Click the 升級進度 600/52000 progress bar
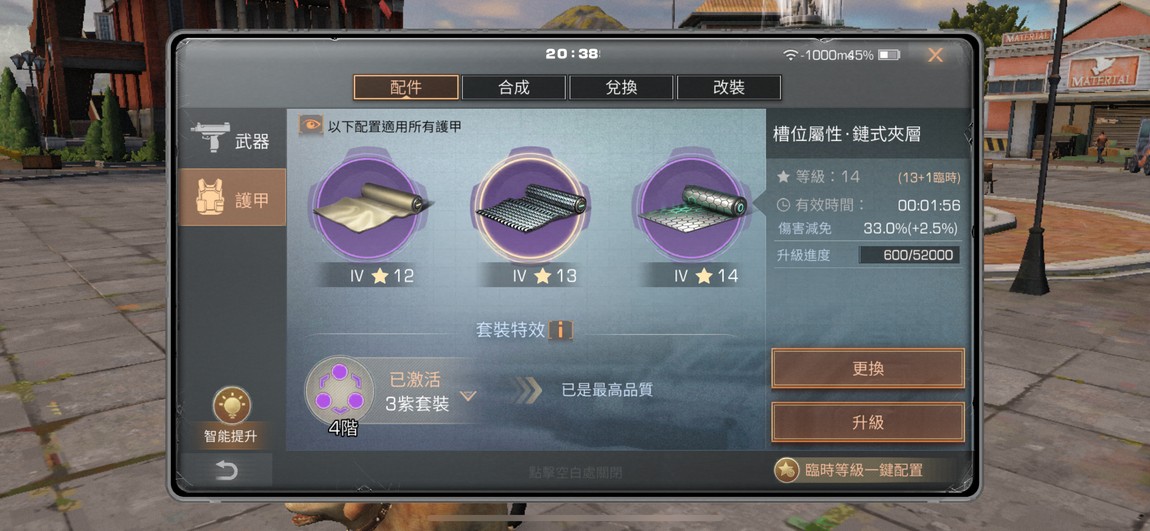This screenshot has height=531, width=1150. (909, 255)
